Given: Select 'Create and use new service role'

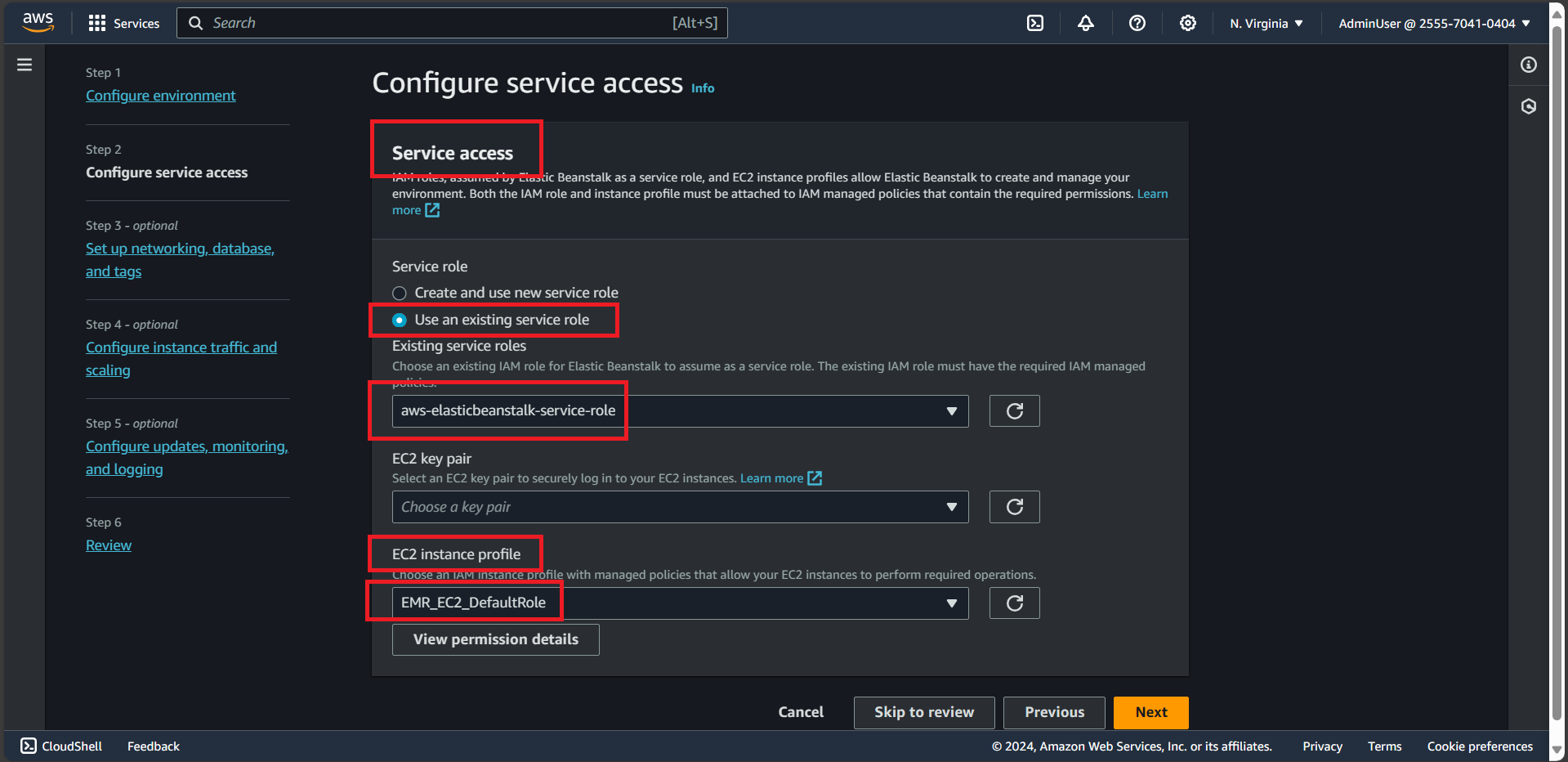Looking at the screenshot, I should (x=400, y=293).
